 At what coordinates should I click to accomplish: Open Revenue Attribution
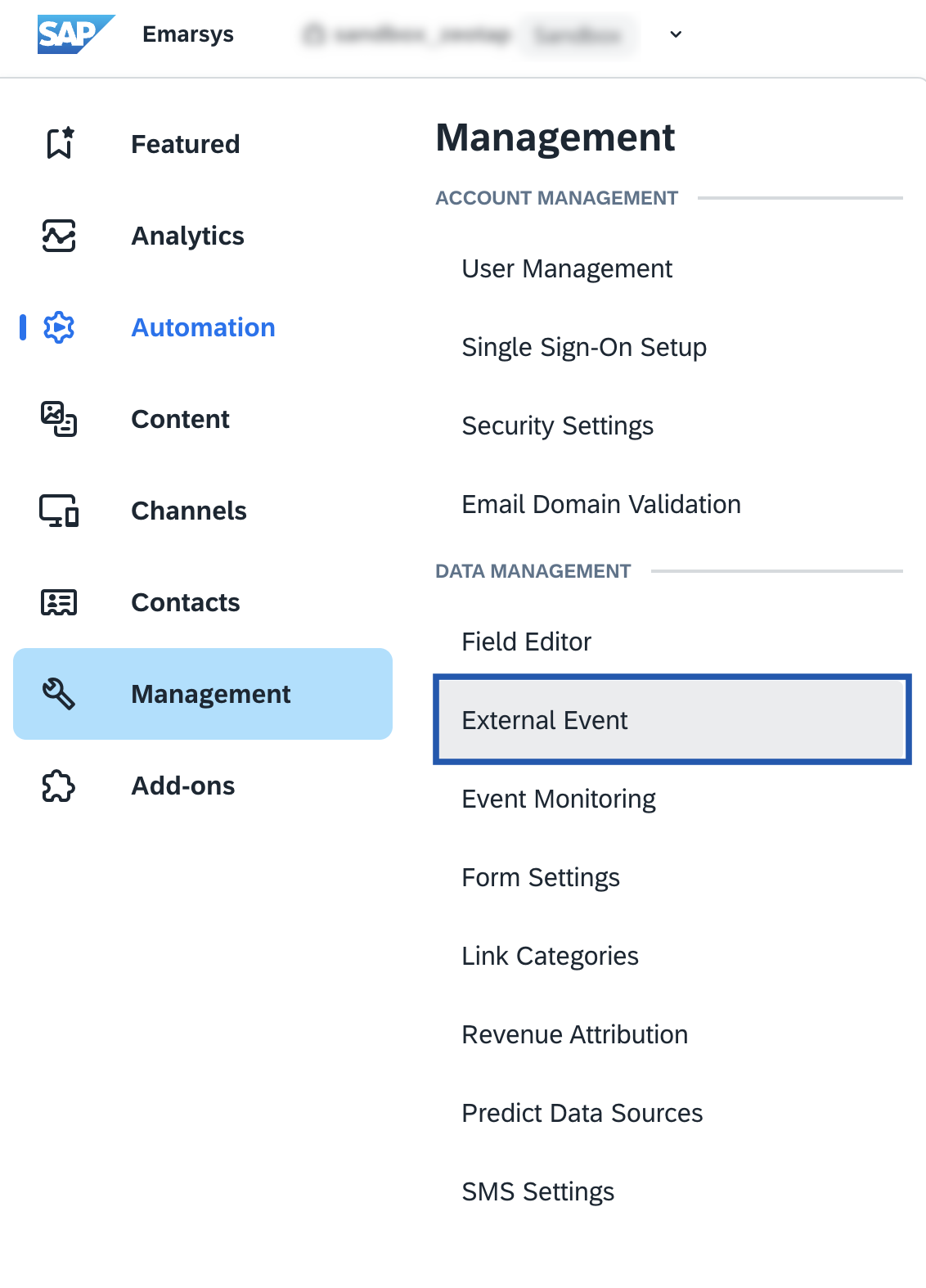coord(575,1034)
